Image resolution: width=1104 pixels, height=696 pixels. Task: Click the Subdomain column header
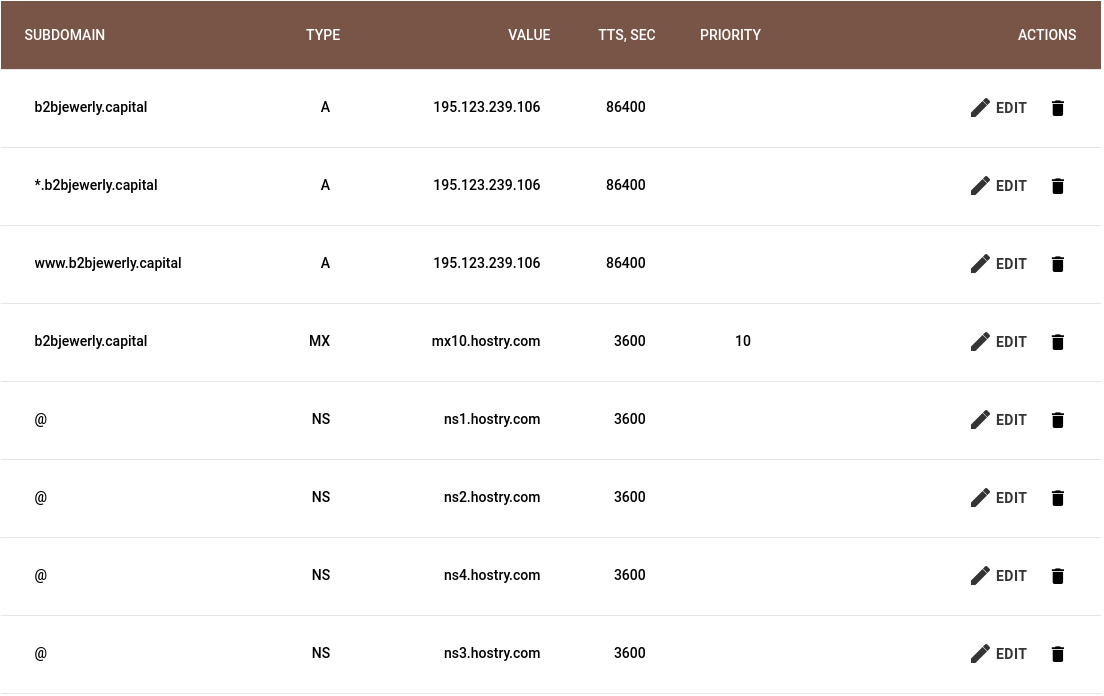[65, 35]
